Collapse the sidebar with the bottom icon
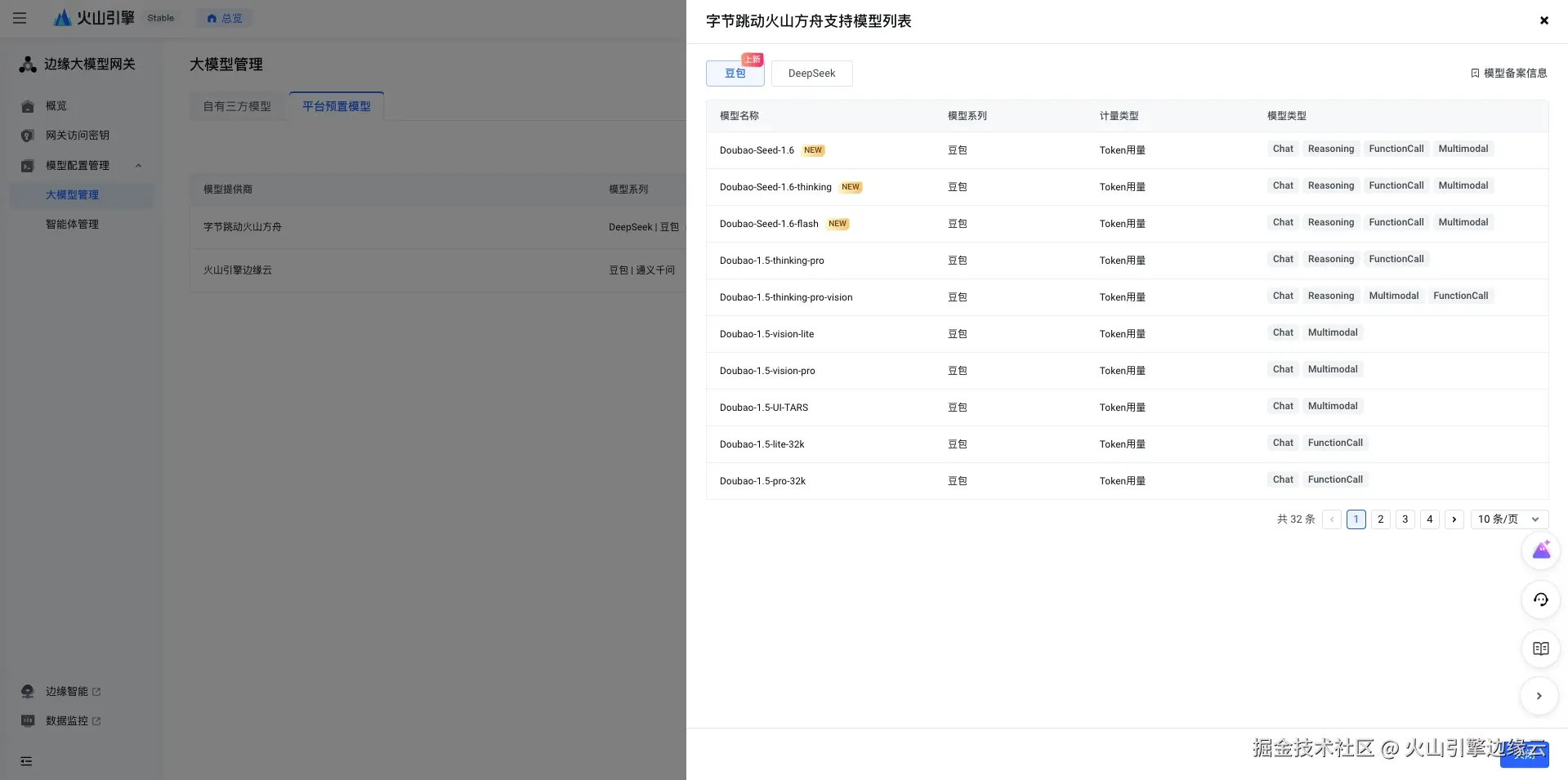 click(x=26, y=761)
